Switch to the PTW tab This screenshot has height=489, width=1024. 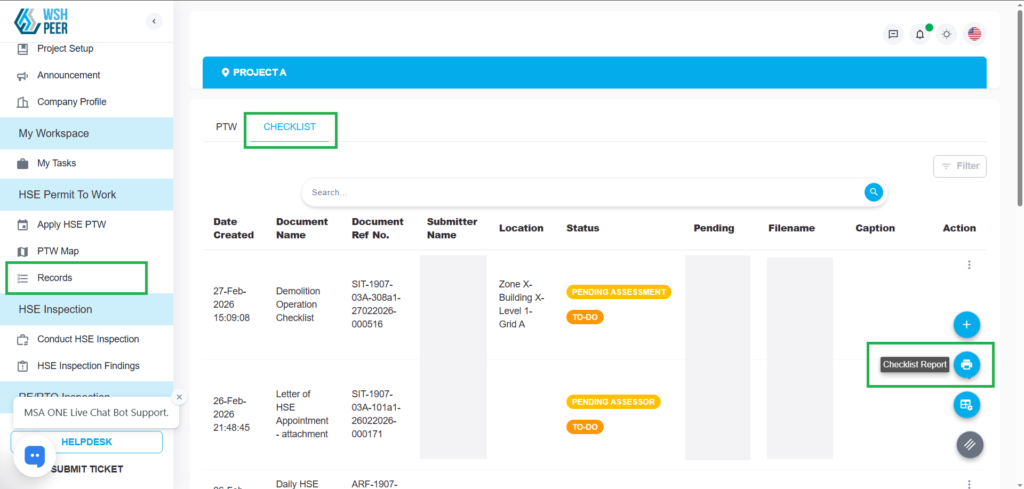click(x=226, y=127)
